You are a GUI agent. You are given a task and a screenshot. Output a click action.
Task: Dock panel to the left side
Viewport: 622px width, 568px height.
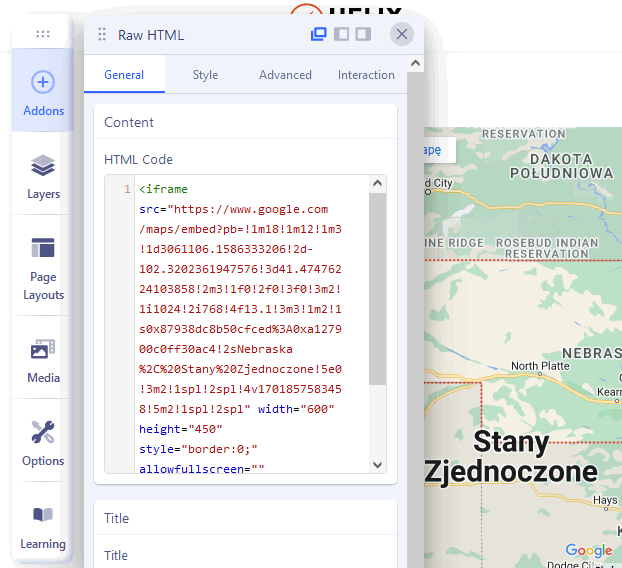click(x=342, y=35)
